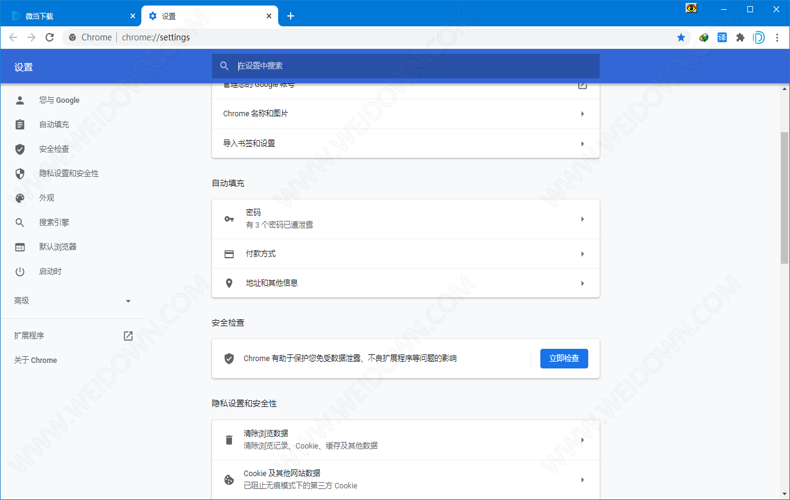The height and width of the screenshot is (500, 790).
Task: Open 关于 Chrome link in sidebar
Action: coord(36,361)
